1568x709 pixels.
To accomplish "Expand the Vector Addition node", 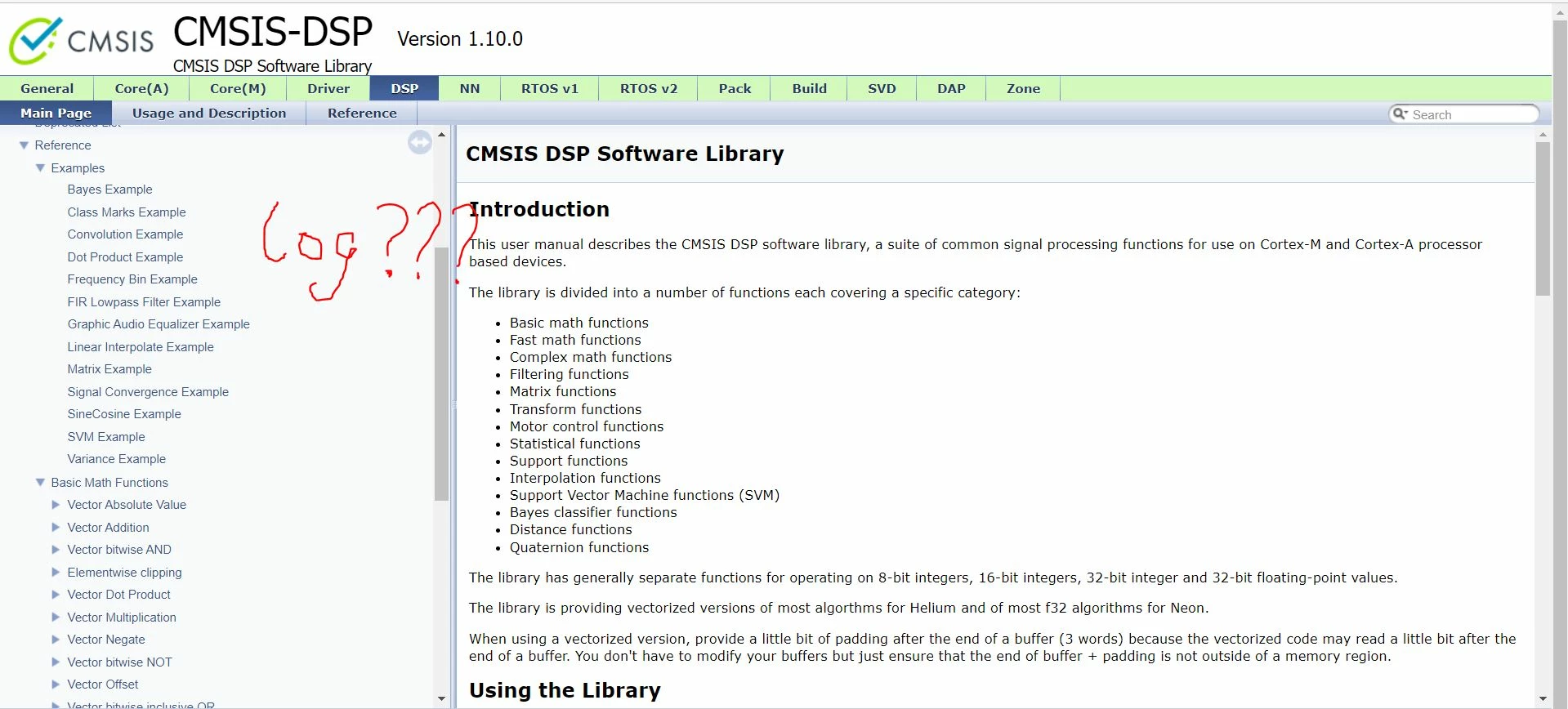I will click(x=56, y=527).
